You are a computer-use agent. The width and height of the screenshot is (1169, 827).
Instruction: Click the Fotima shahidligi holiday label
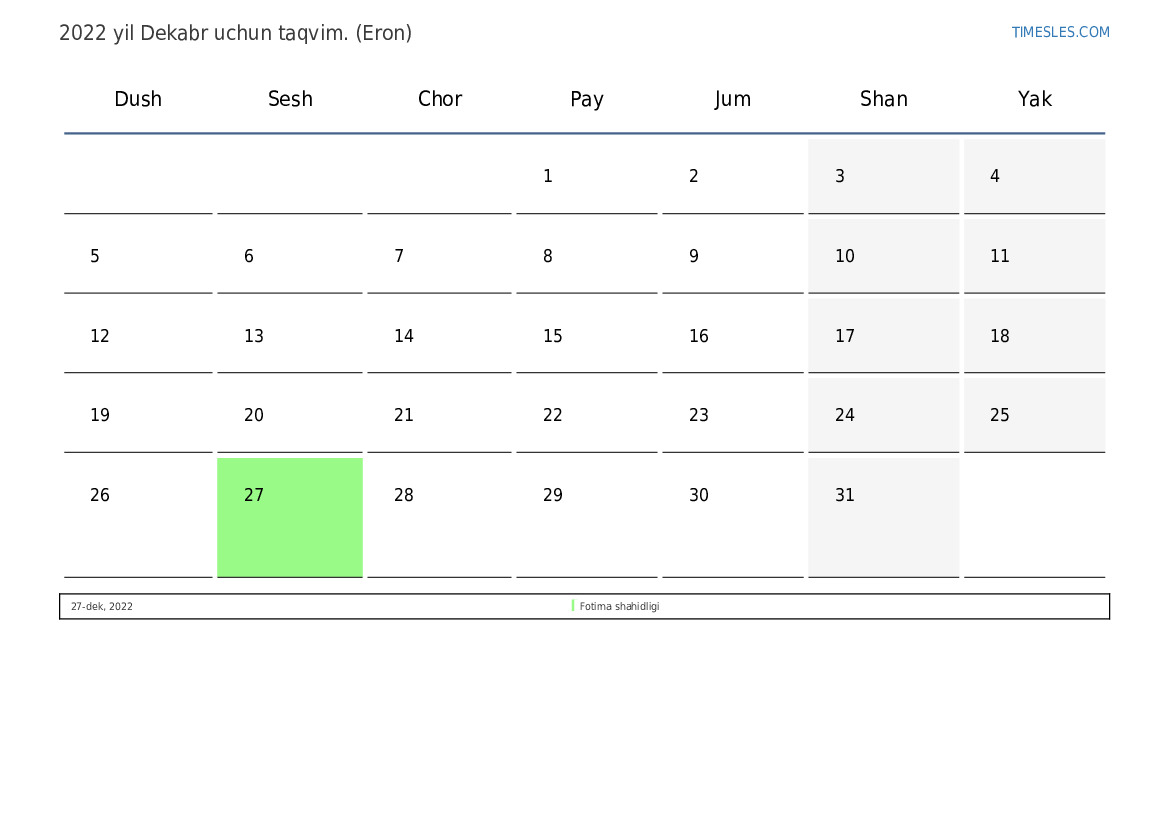(619, 606)
